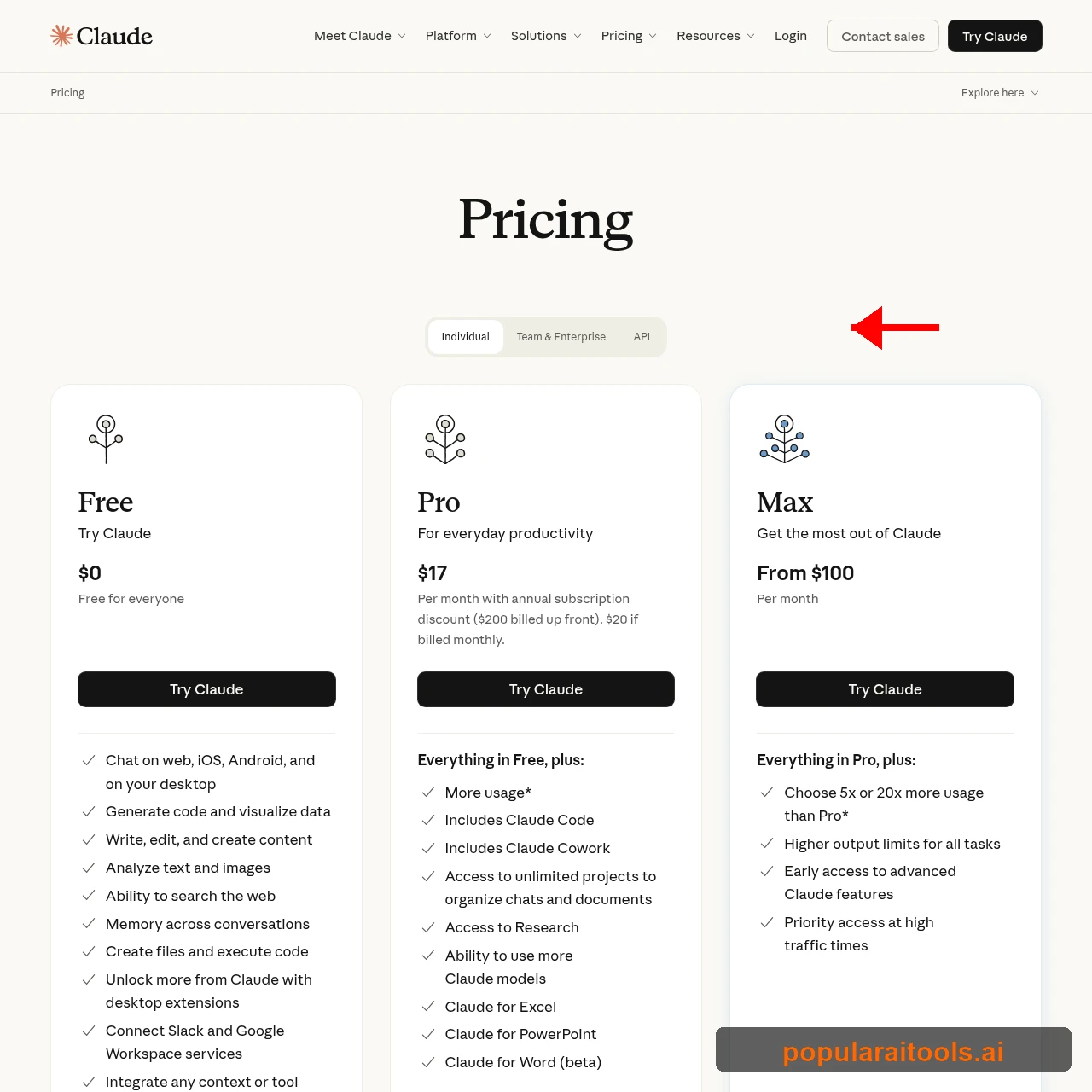
Task: Expand the Explore here dropdown
Action: pos(998,92)
